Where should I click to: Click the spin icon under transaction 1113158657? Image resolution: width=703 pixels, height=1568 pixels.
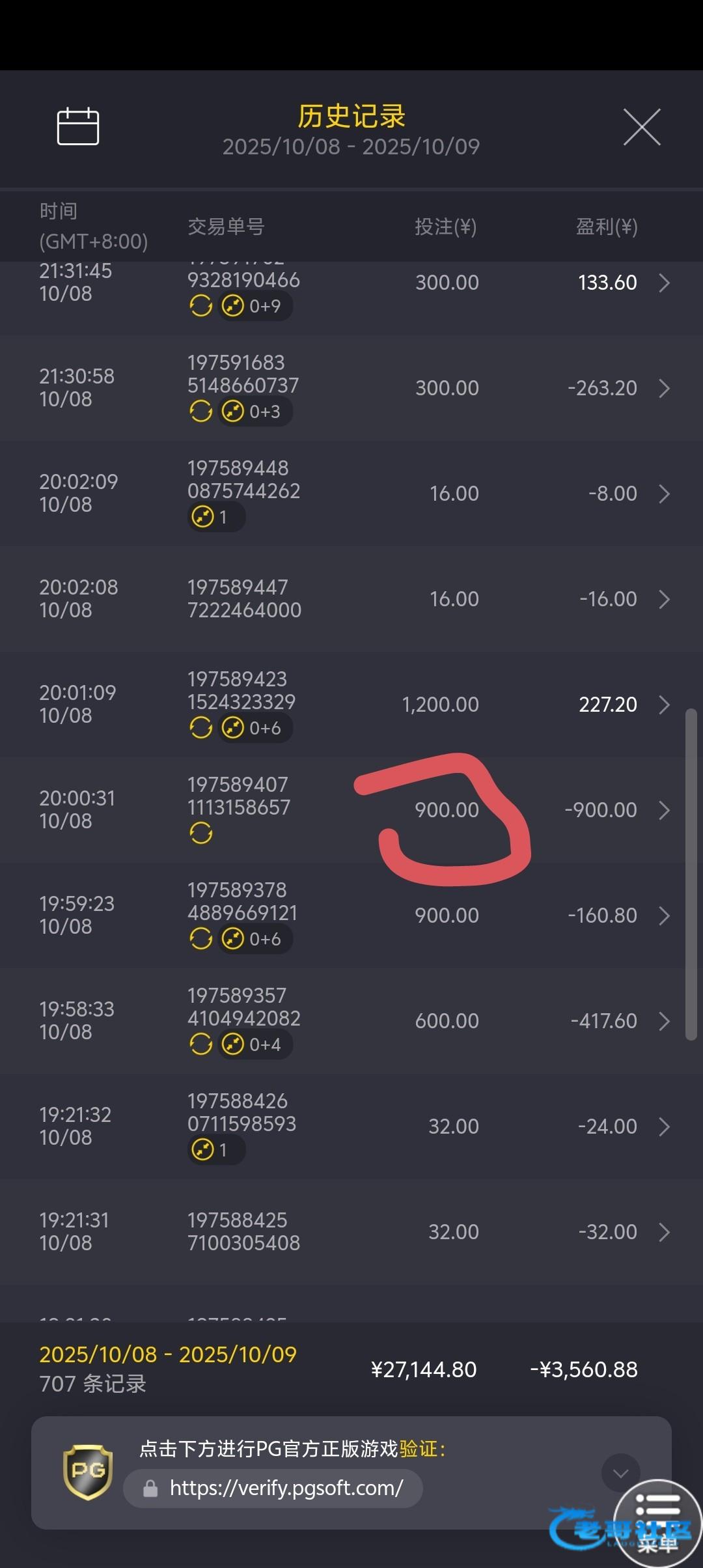(200, 833)
